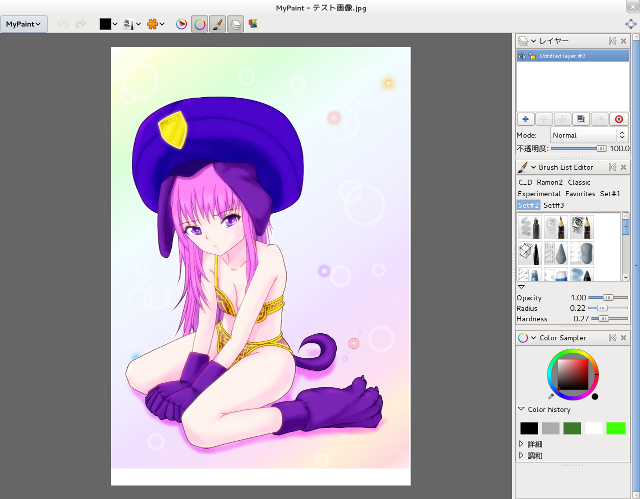Viewport: 640px width, 499px height.
Task: Close the Color Sampler panel
Action: coord(623,338)
